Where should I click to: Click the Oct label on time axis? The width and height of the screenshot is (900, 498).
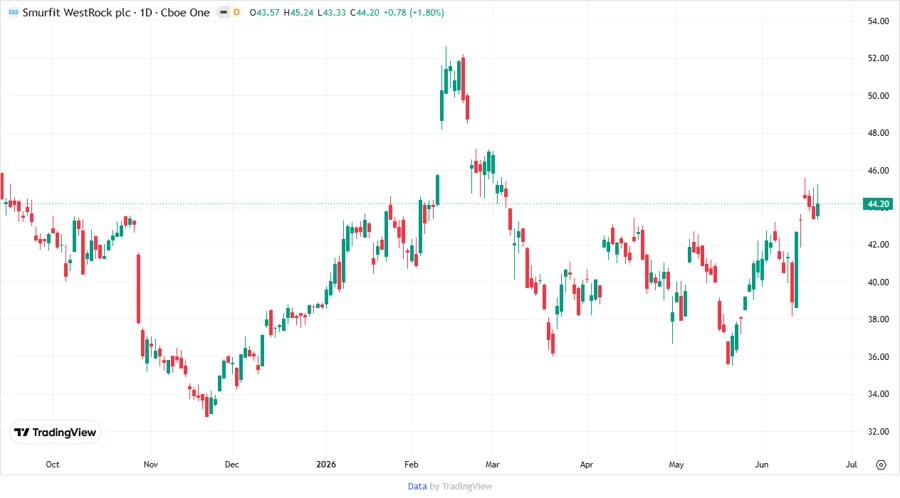click(x=52, y=464)
